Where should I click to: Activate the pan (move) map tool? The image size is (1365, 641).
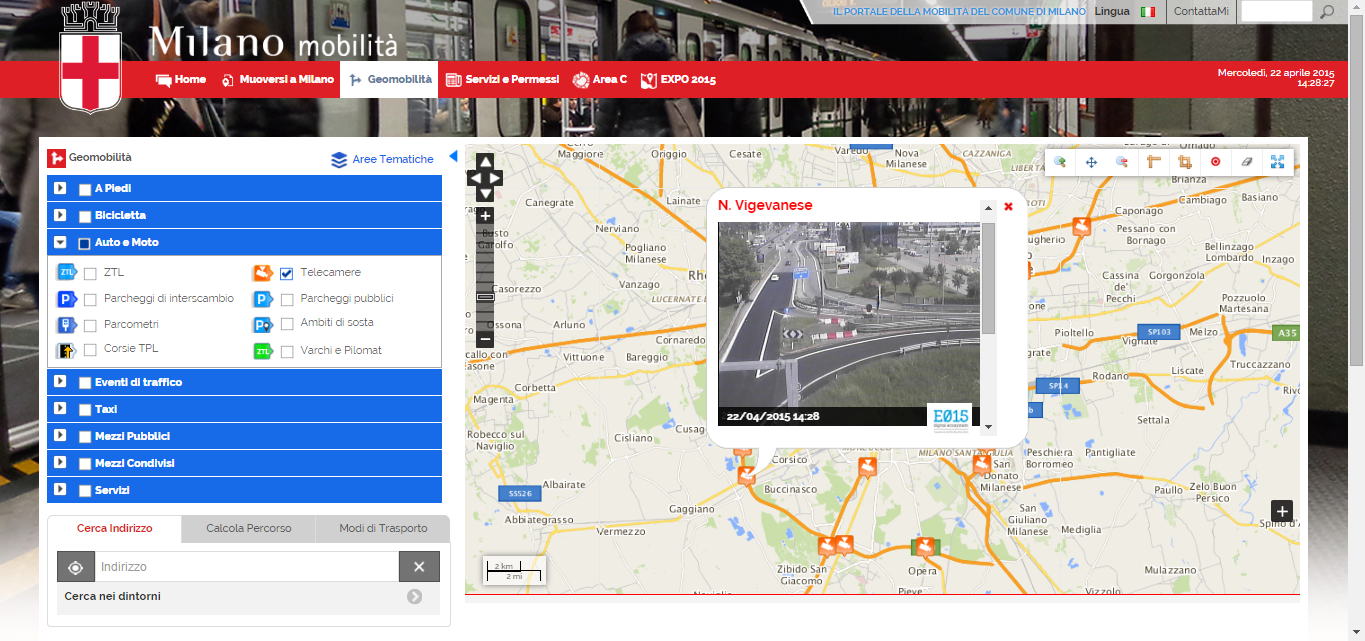1091,162
